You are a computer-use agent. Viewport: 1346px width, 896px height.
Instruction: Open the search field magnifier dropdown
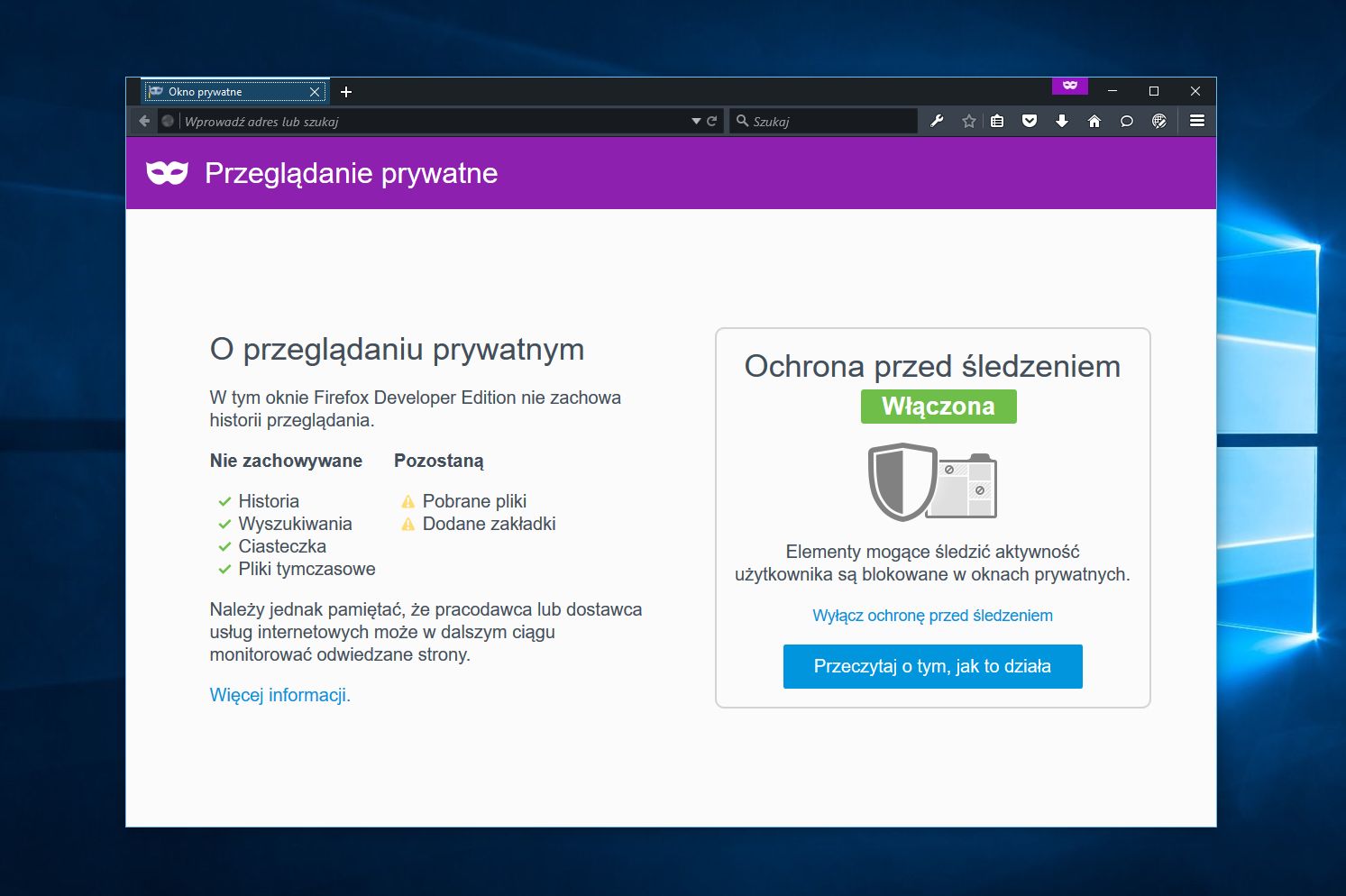tap(741, 120)
